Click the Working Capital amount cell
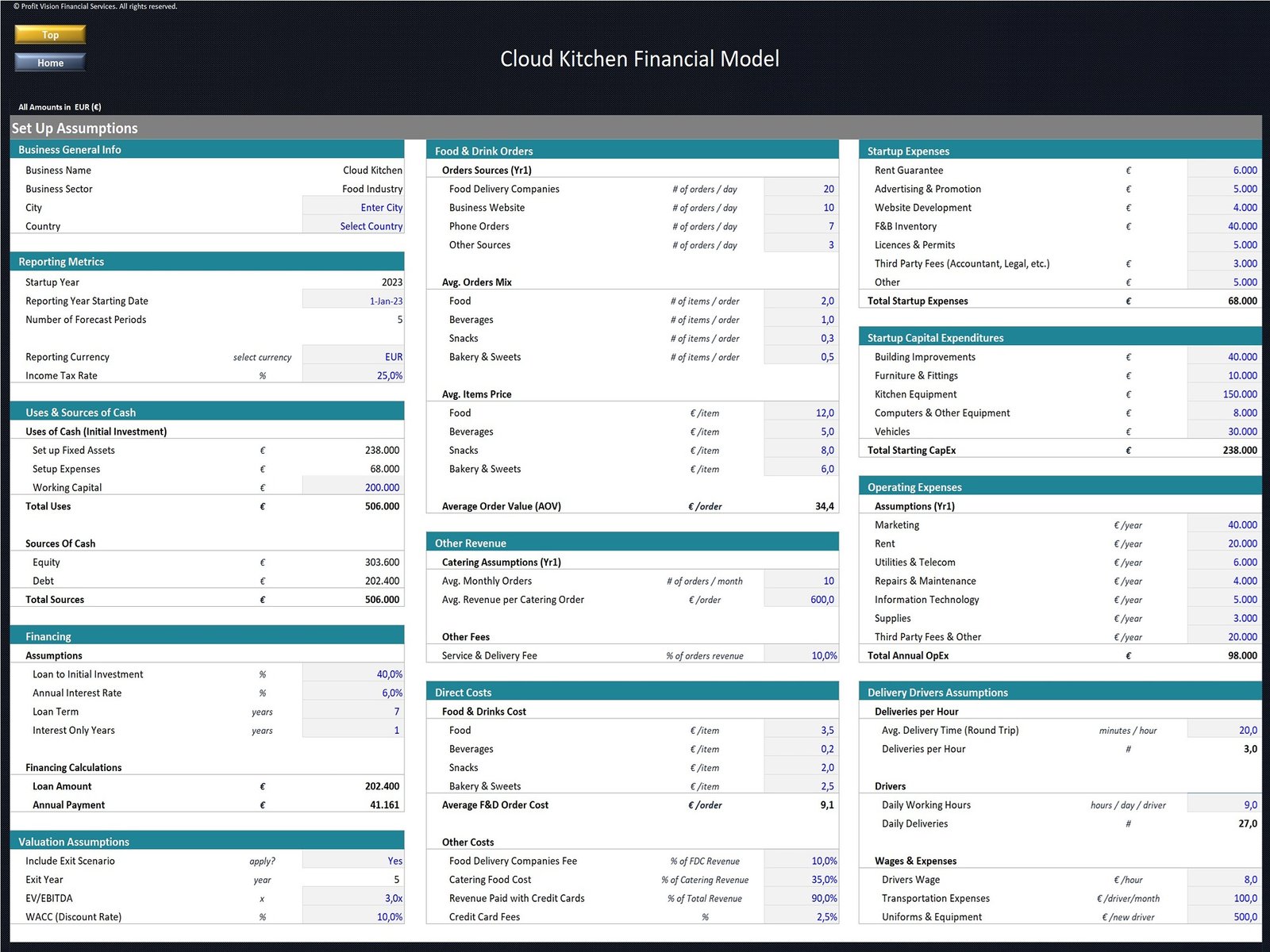 pyautogui.click(x=354, y=488)
